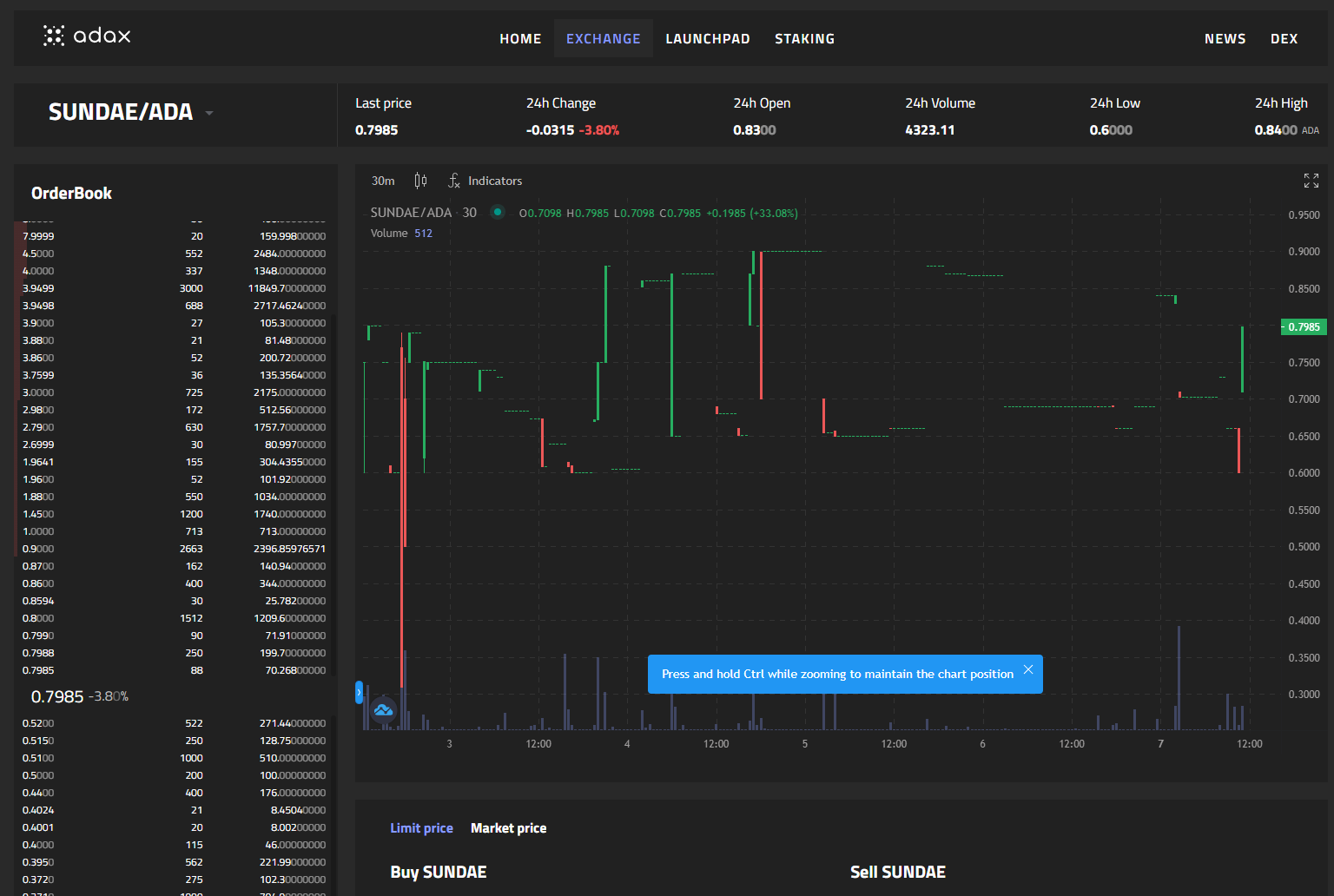Open the EXCHANGE tab
The width and height of the screenshot is (1334, 896).
pyautogui.click(x=604, y=39)
